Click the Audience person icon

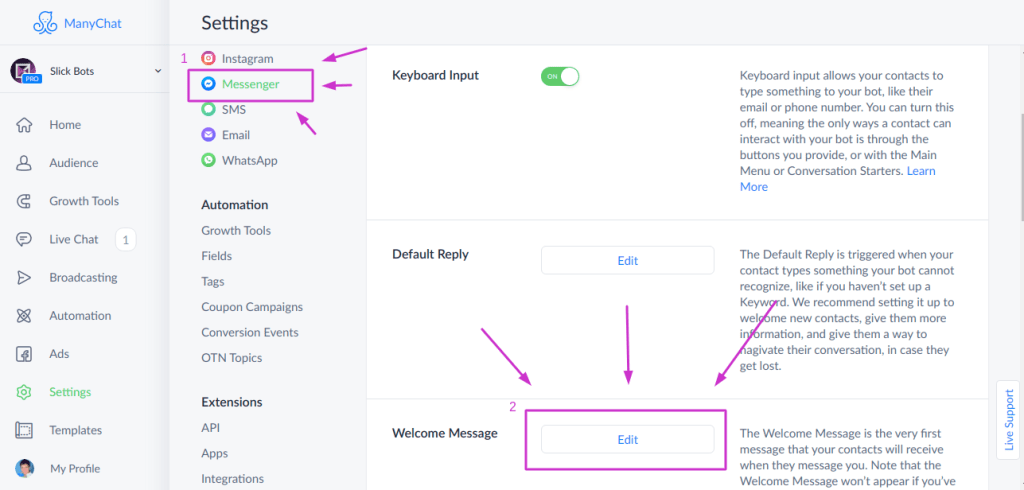pos(24,163)
